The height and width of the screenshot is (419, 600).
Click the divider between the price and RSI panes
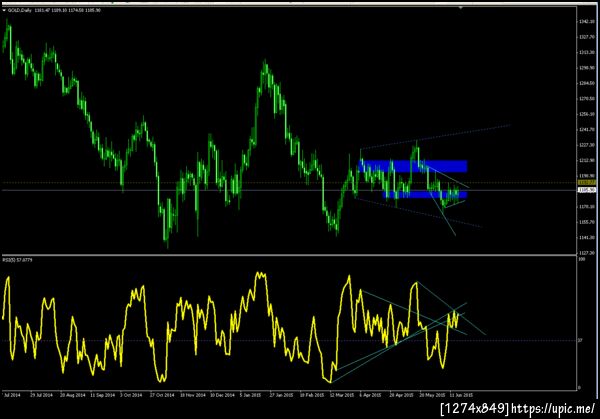(x=288, y=255)
